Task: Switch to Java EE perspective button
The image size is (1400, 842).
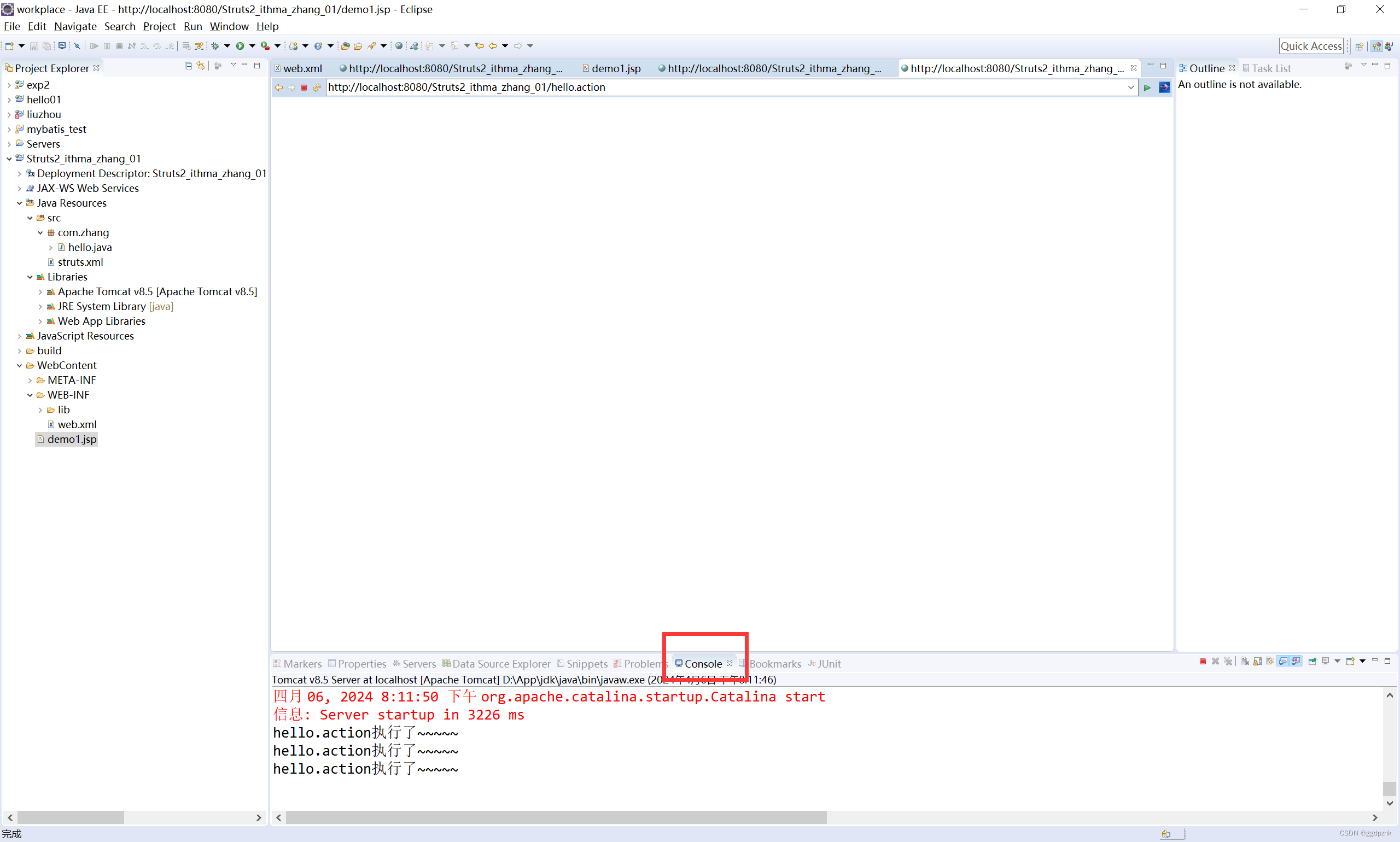Action: pyautogui.click(x=1376, y=46)
